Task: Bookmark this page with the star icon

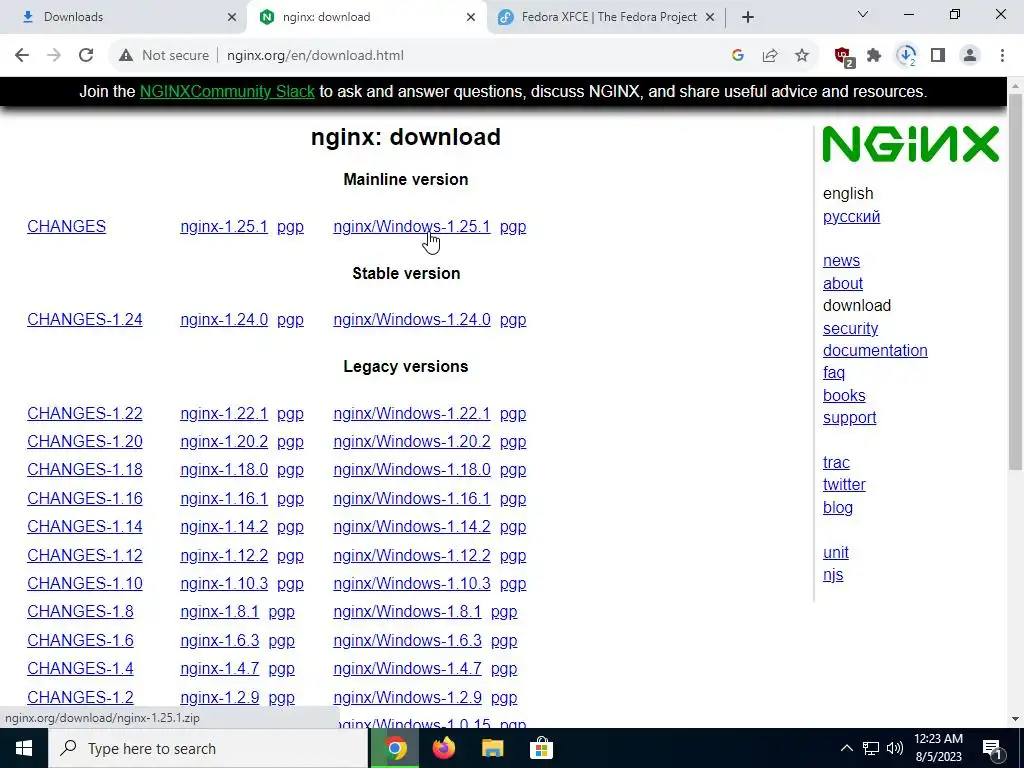Action: (802, 56)
